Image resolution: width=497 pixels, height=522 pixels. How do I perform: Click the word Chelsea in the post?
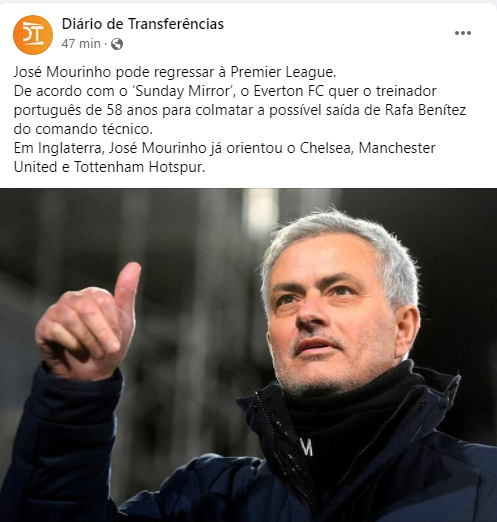326,148
